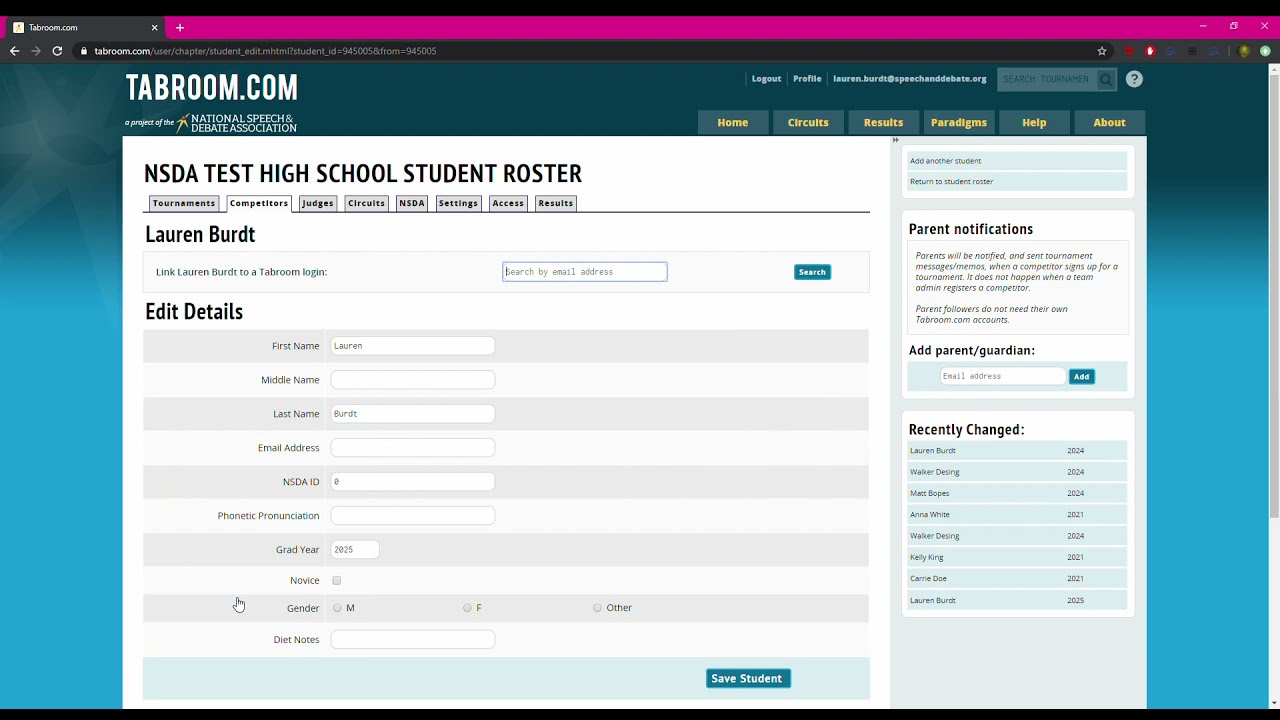
Task: Click the magnifier icon beside Search Tournaments
Action: [x=1105, y=79]
